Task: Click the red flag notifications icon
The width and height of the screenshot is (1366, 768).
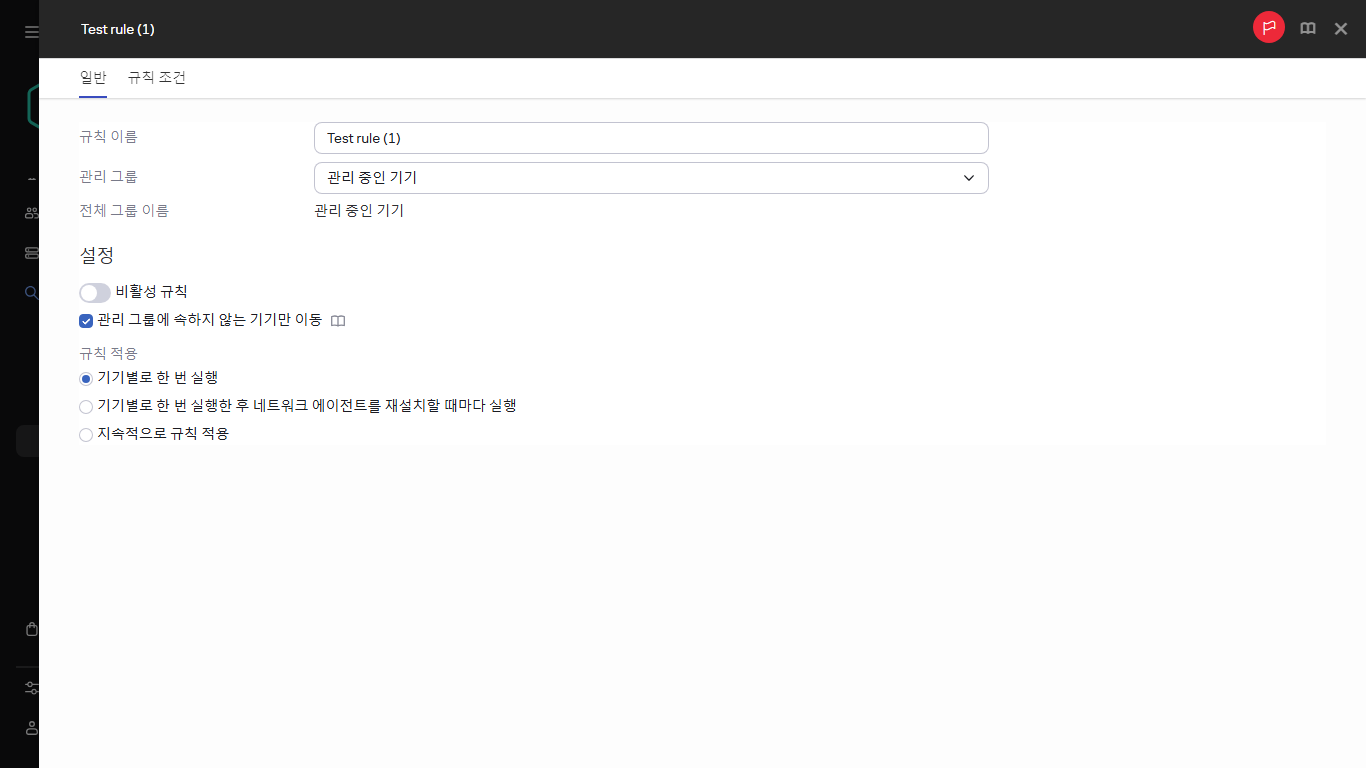Action: 1268,27
